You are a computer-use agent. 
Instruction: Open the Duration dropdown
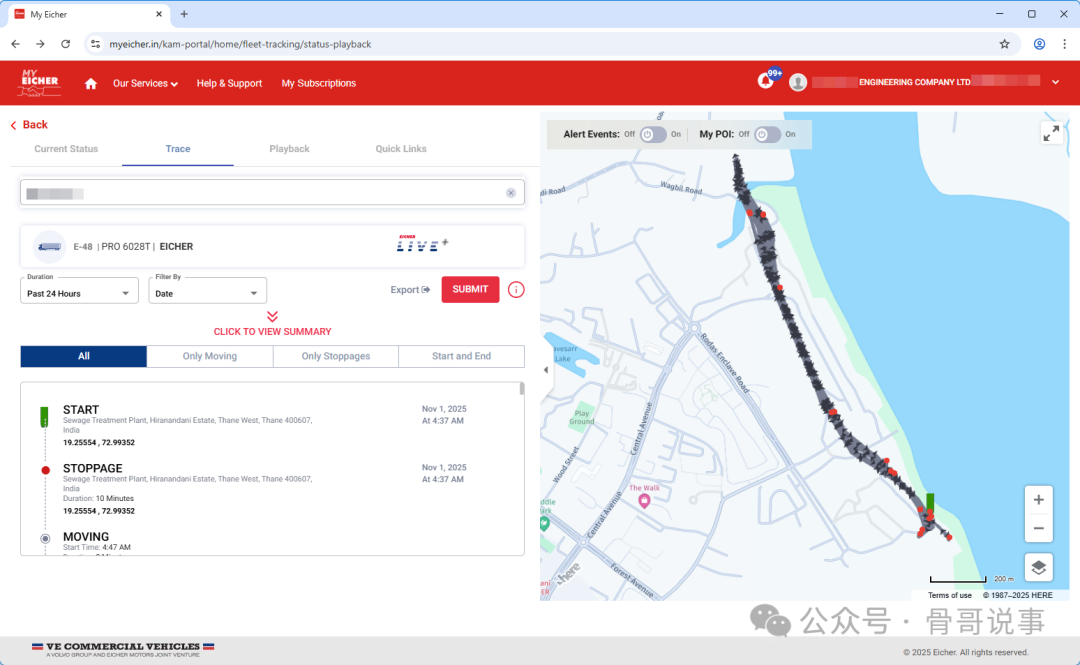(x=79, y=291)
